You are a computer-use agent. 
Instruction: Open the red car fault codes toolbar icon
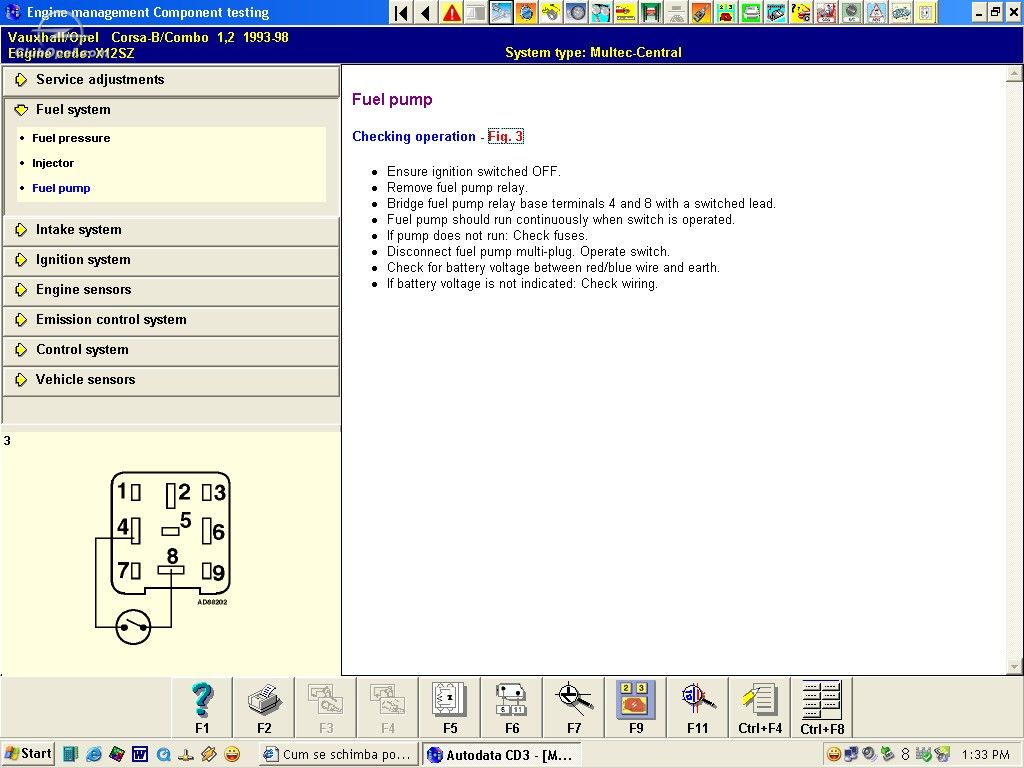point(726,12)
